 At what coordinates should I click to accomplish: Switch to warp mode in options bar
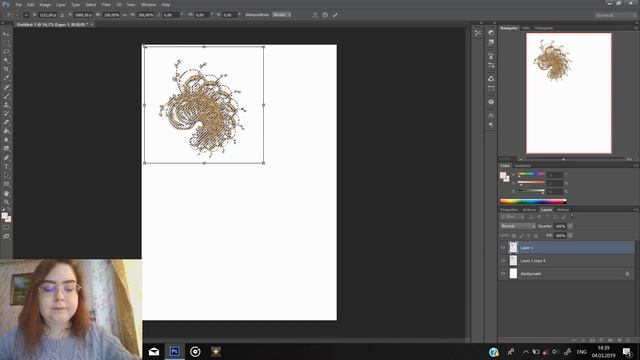315,15
